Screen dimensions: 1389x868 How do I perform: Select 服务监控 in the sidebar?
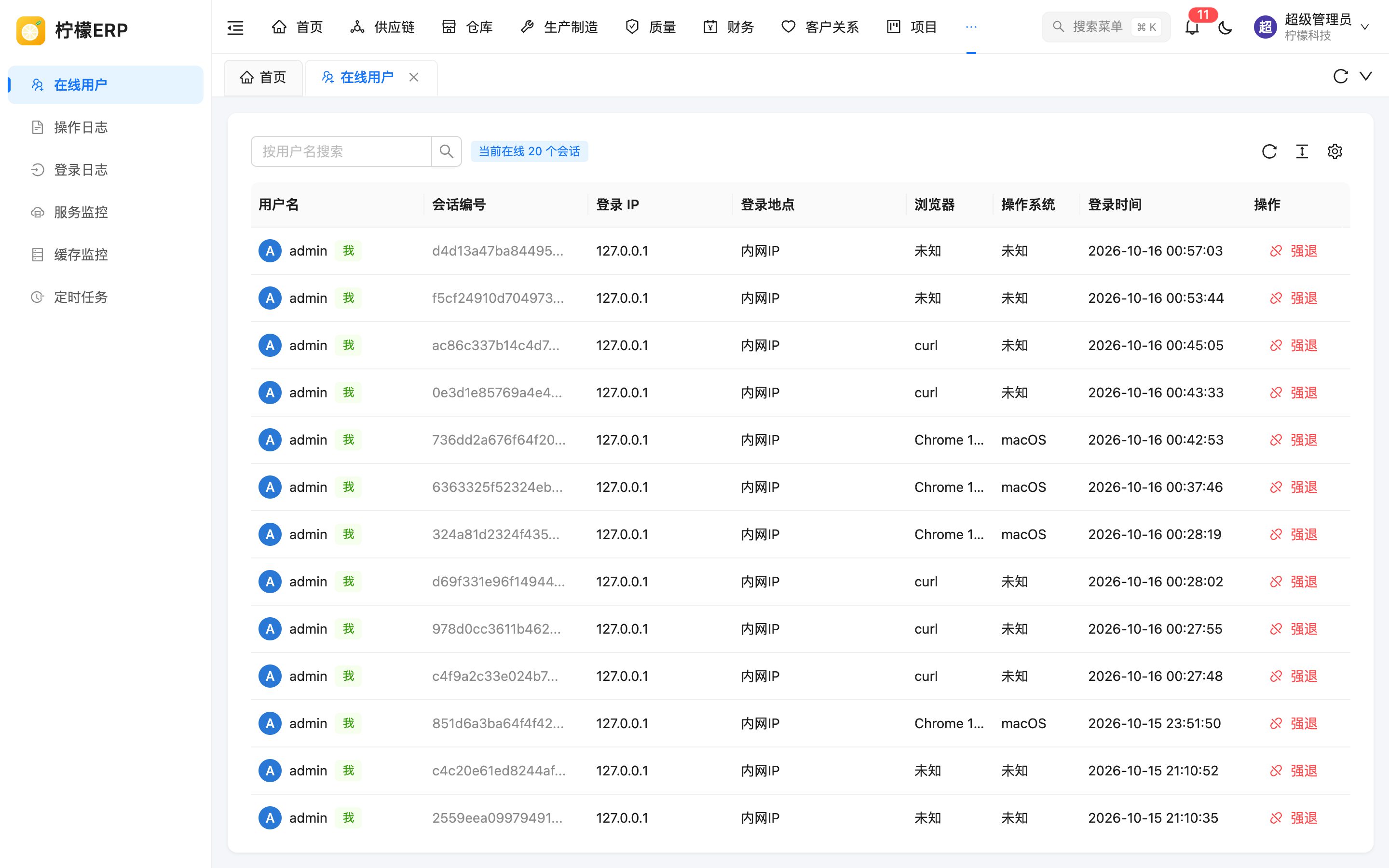coord(106,212)
